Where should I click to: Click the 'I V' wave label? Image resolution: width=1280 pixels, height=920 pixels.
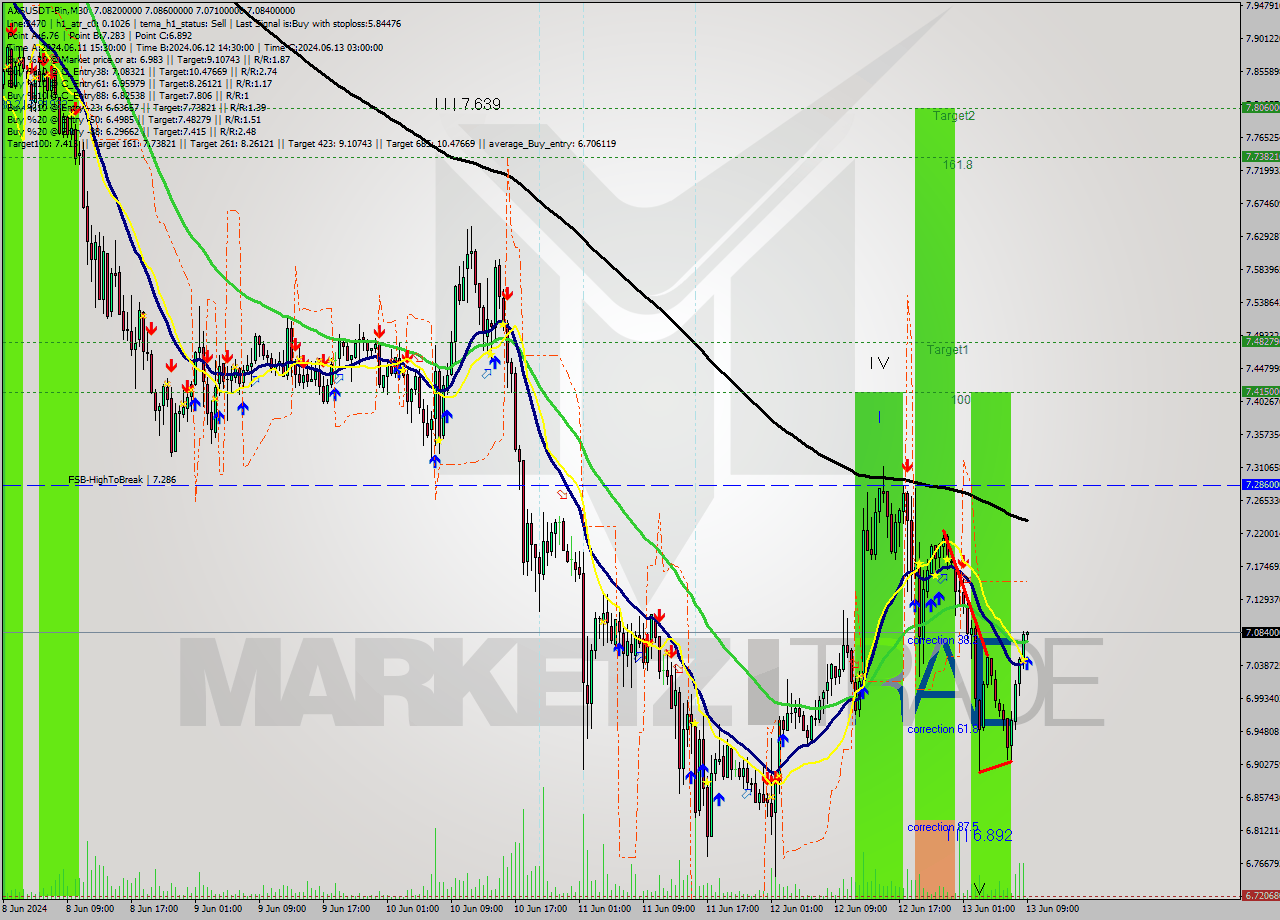[879, 364]
